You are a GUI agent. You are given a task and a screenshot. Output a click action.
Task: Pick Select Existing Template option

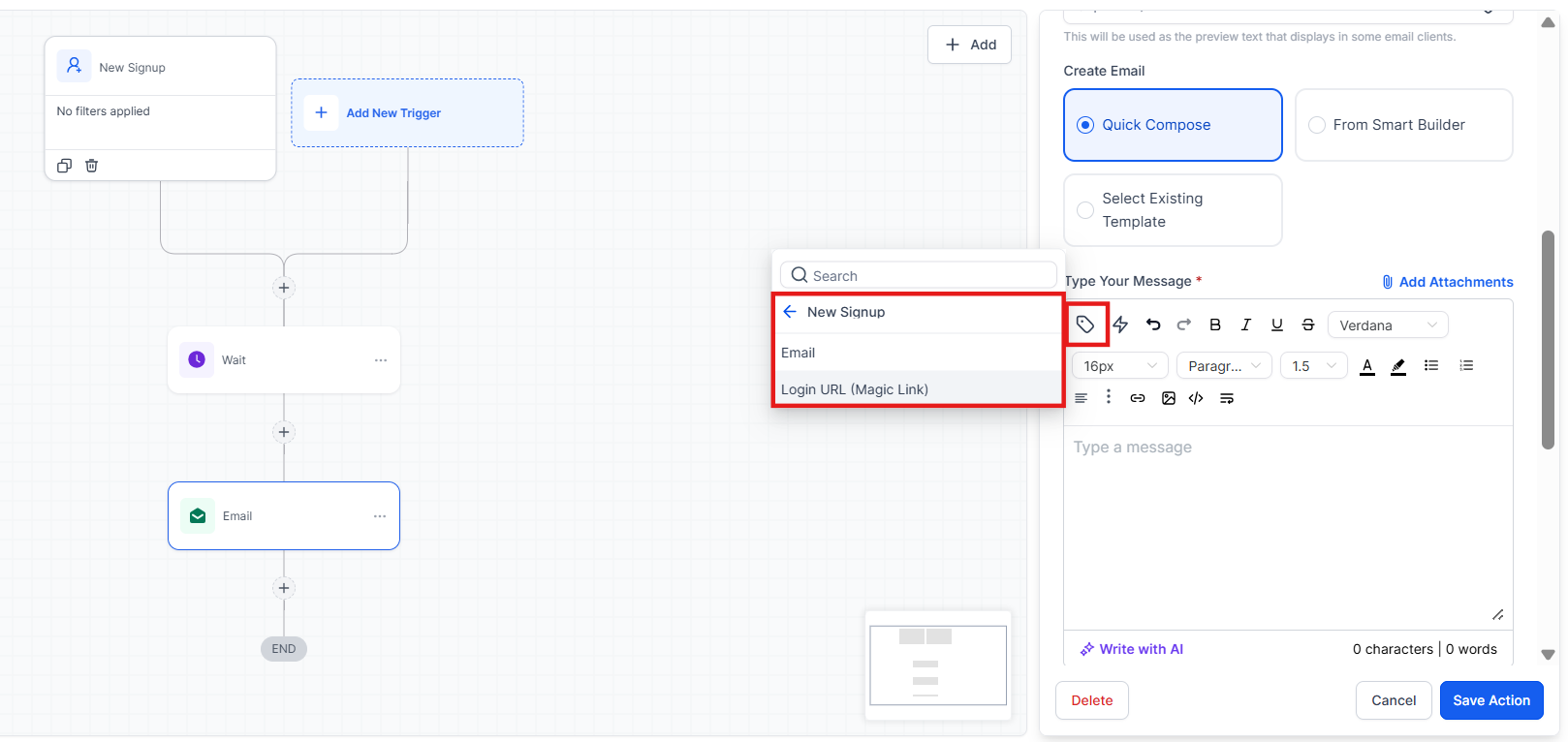tap(1085, 210)
